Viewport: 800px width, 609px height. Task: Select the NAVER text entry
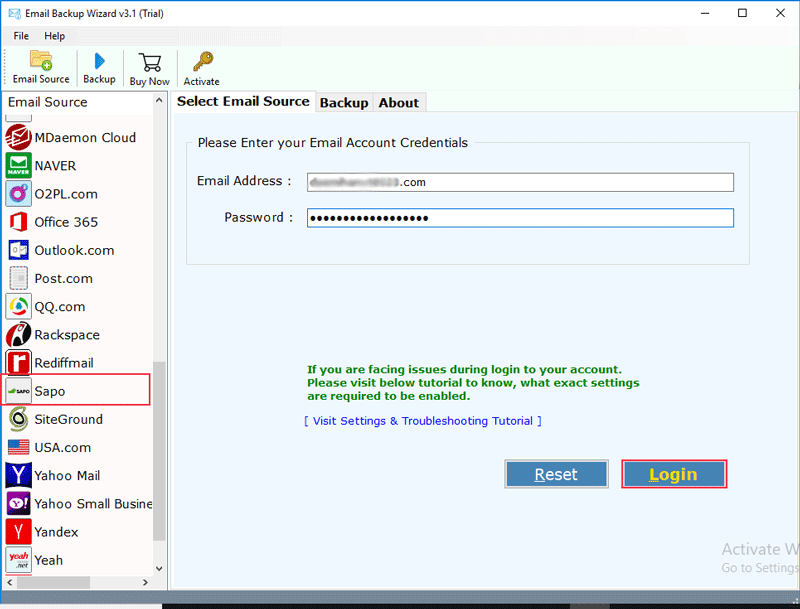(x=55, y=166)
